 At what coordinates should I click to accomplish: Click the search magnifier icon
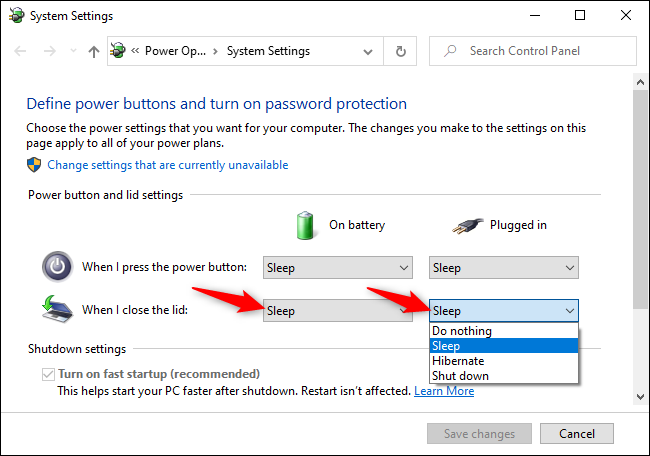451,51
